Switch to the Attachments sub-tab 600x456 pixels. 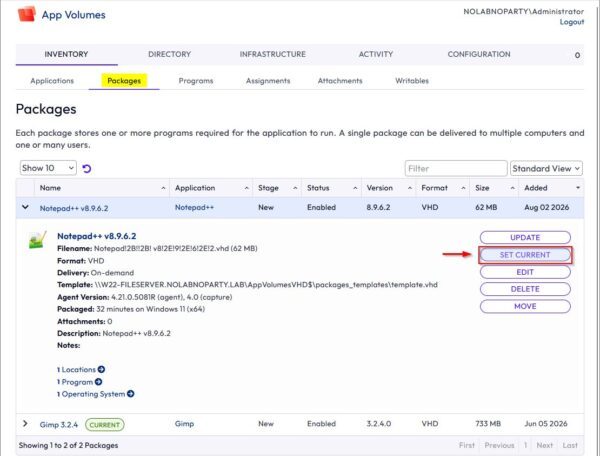tap(340, 81)
